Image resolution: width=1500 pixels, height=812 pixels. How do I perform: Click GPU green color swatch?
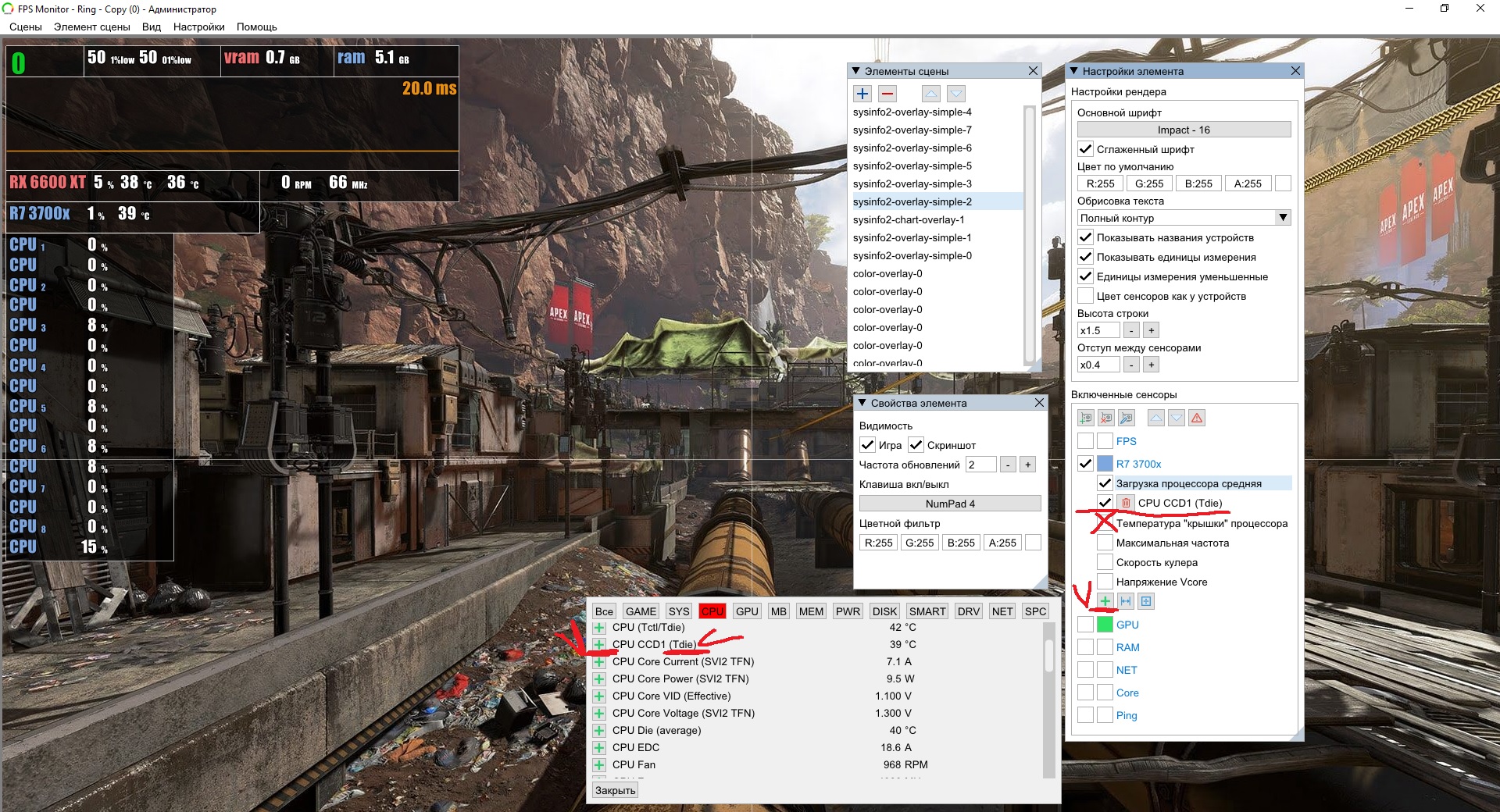[1105, 625]
